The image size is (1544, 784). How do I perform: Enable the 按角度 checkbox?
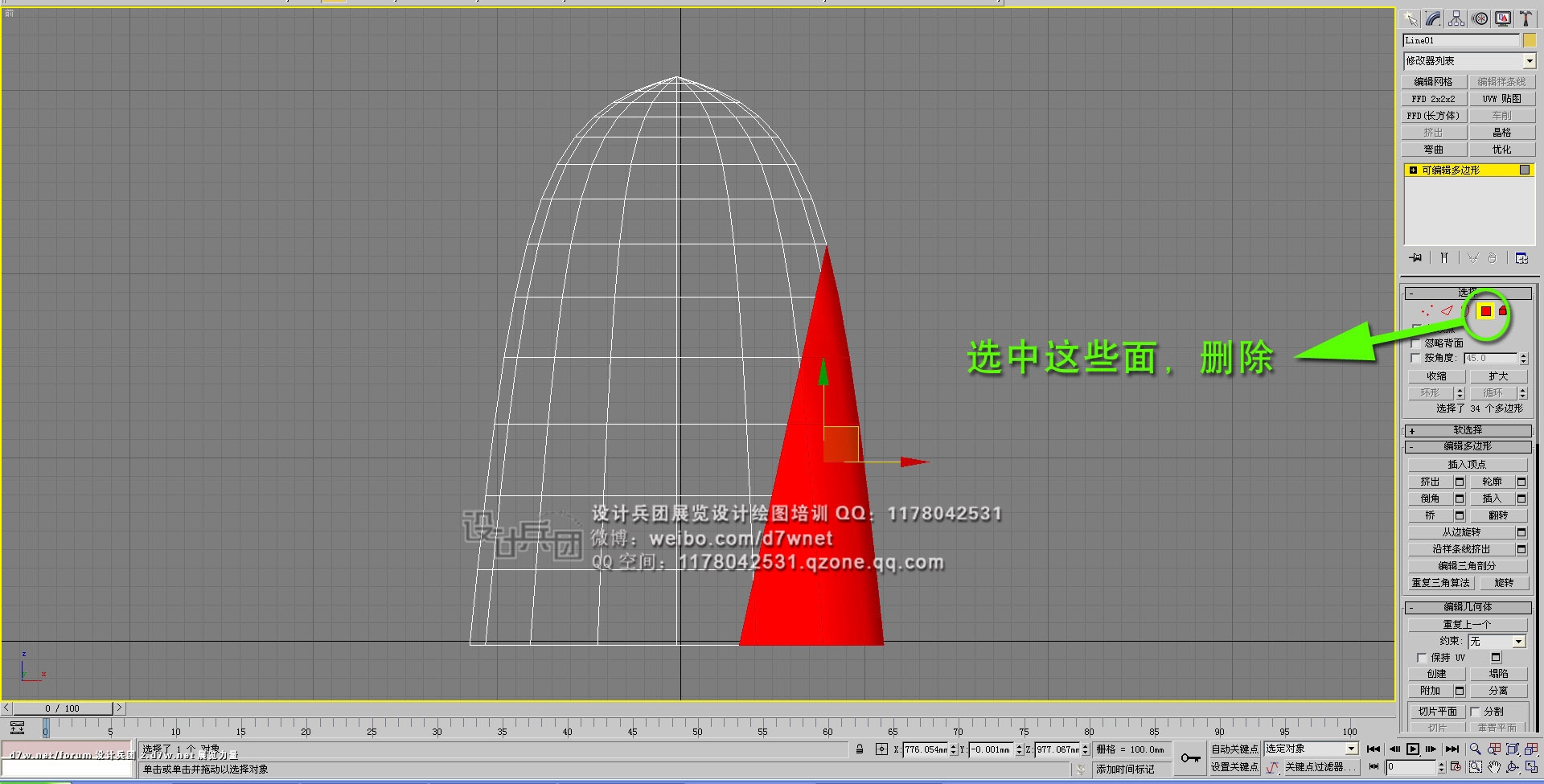[1416, 358]
